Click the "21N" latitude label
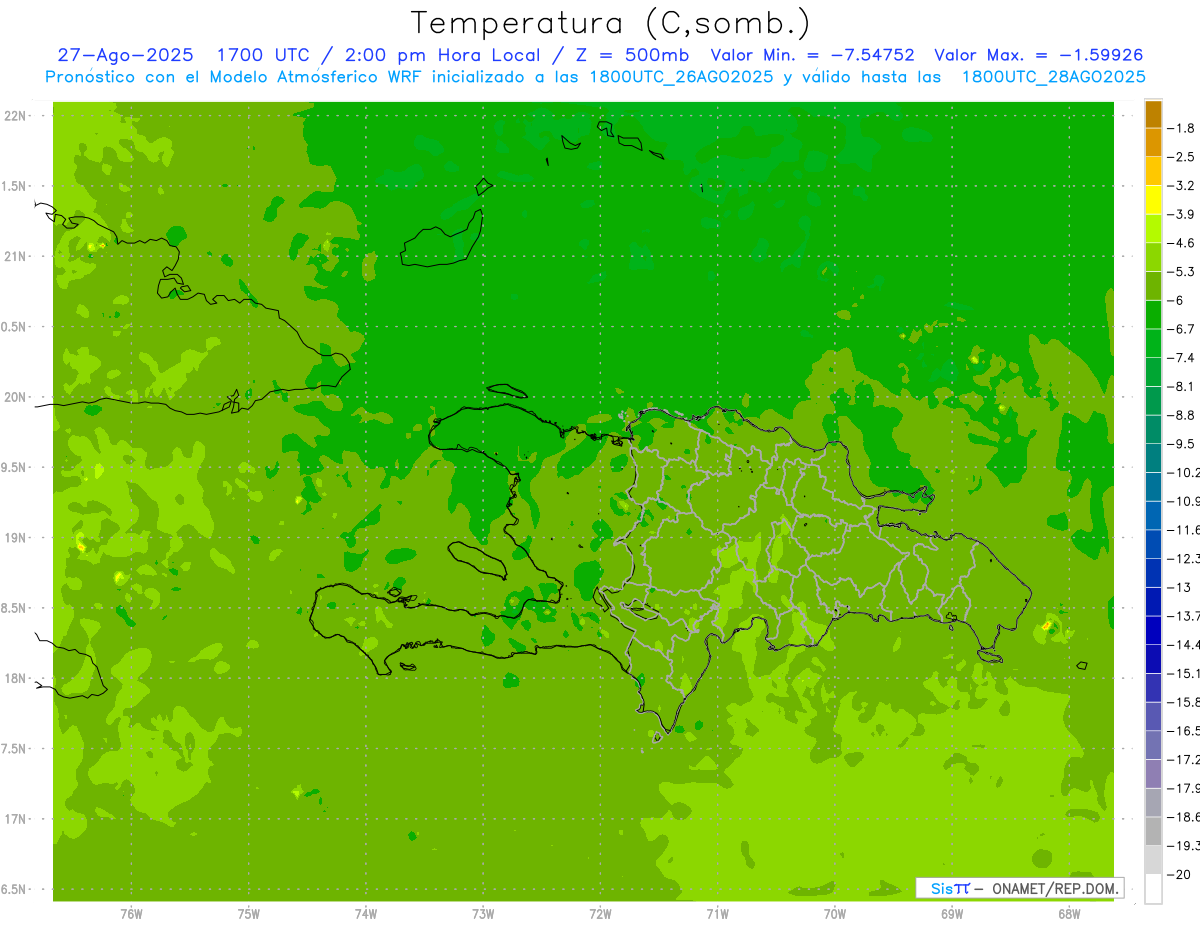1200x927 pixels. [15, 256]
